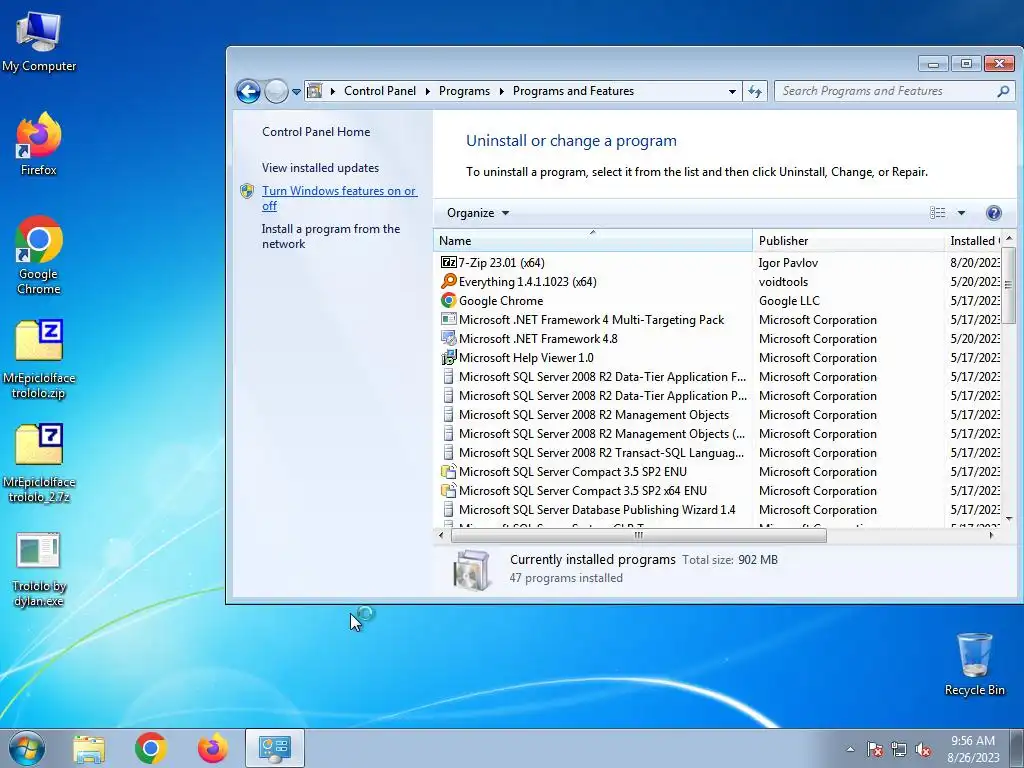Open the address bar history dropdown
1024x768 pixels.
tap(732, 91)
